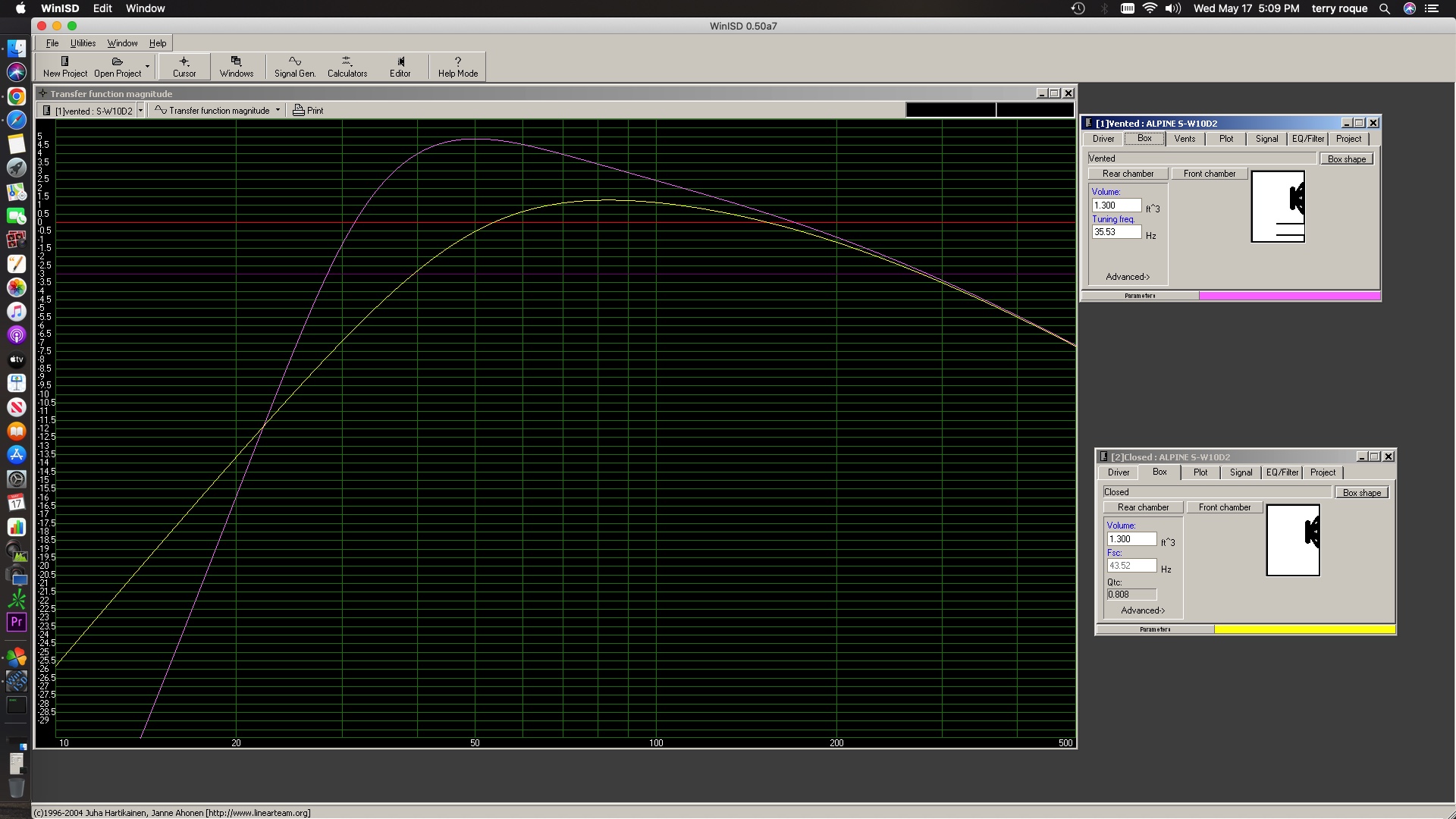This screenshot has width=1456, height=819.
Task: Open the Windows toolbar tool
Action: coord(237,67)
